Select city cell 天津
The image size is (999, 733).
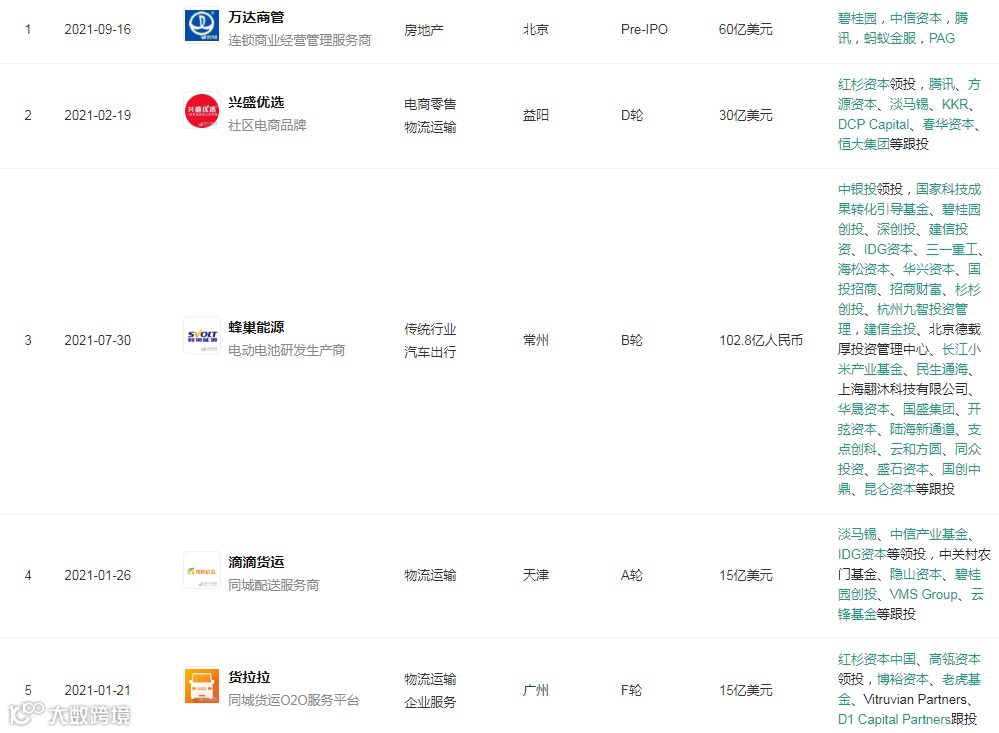(x=535, y=576)
